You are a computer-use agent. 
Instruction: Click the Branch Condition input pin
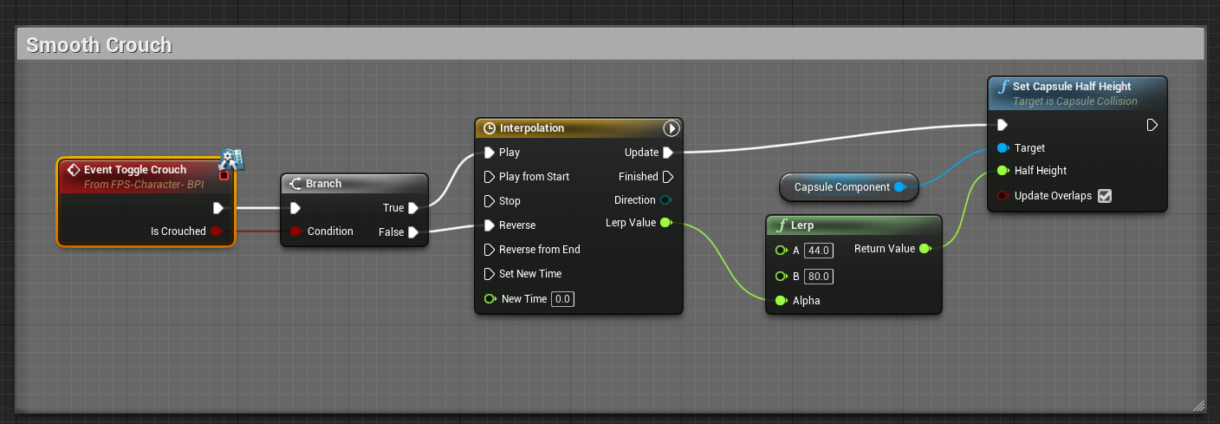295,232
